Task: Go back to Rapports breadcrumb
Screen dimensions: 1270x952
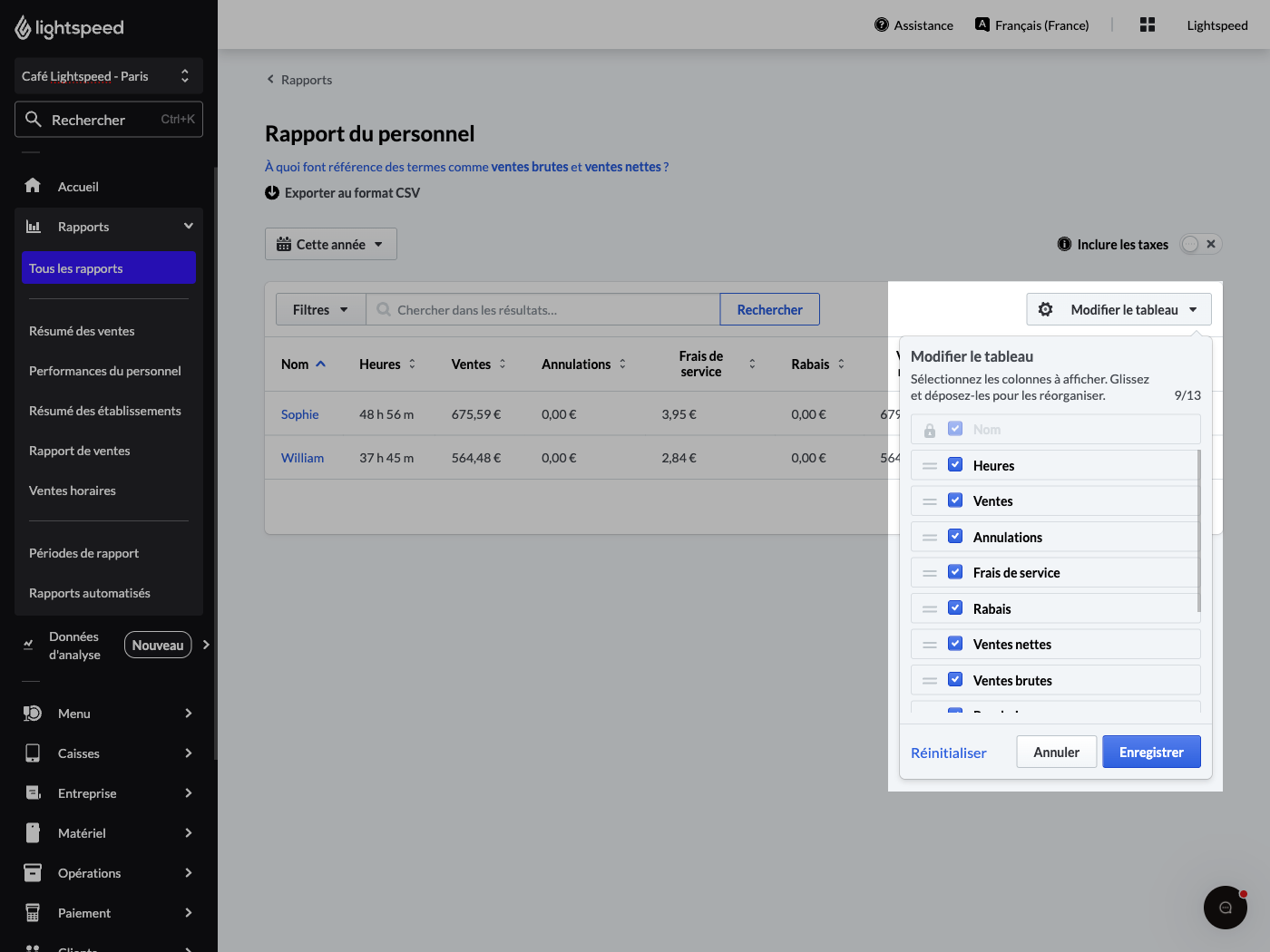Action: tap(299, 80)
